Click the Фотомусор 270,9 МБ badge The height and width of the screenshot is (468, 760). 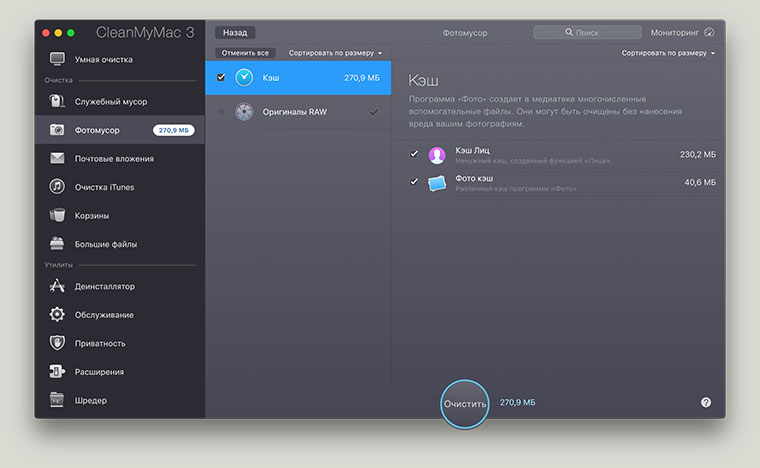[x=174, y=130]
